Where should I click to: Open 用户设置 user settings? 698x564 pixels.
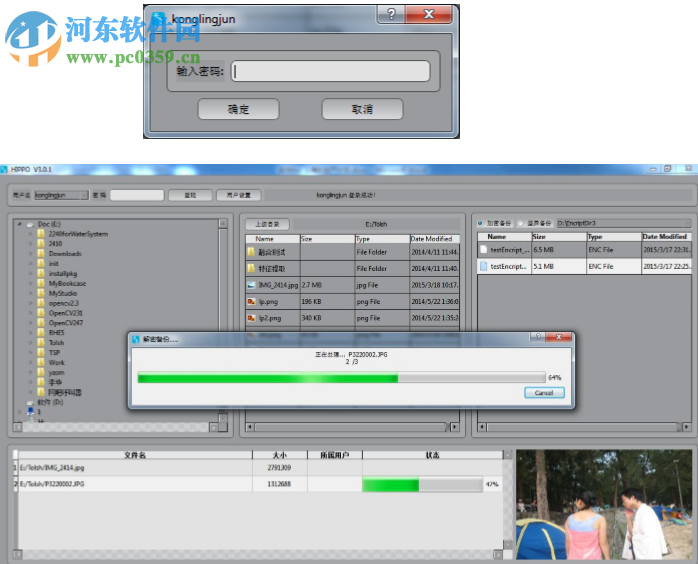point(239,195)
